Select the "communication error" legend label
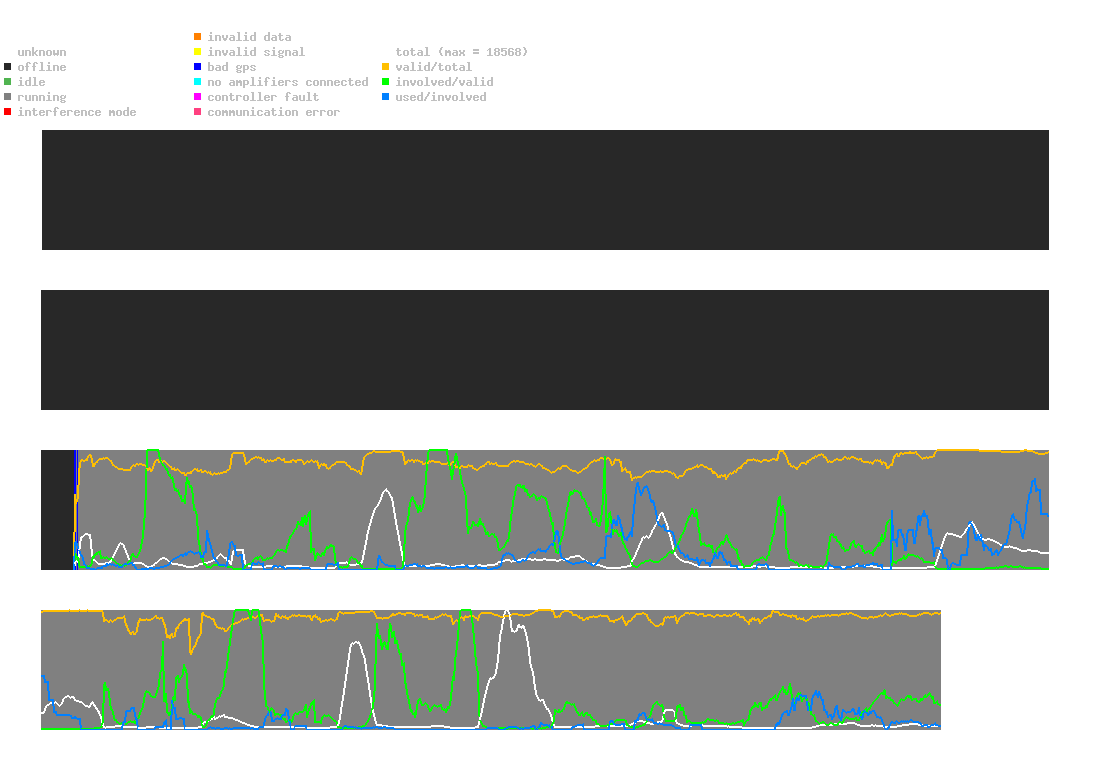 274,112
